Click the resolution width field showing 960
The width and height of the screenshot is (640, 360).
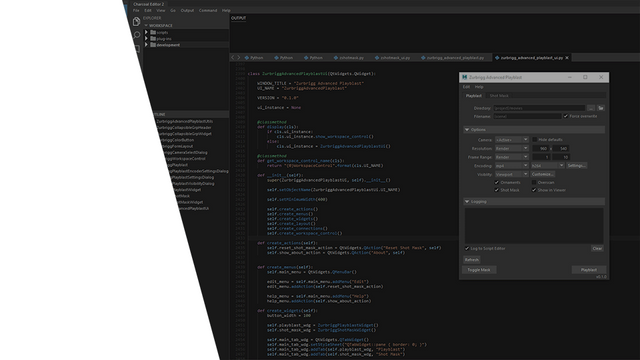pos(541,149)
